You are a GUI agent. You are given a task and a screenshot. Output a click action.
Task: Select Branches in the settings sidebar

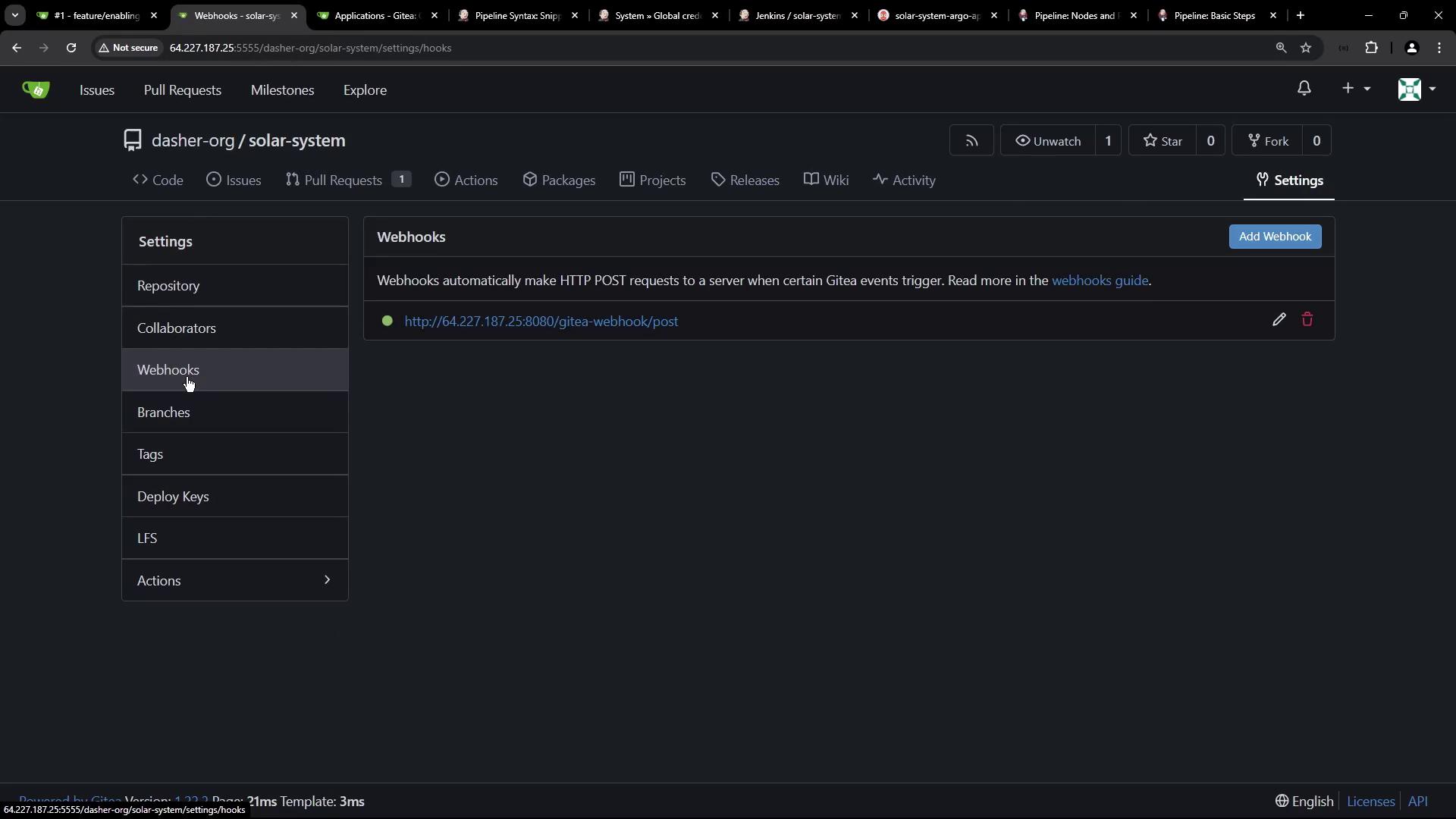[x=164, y=413]
